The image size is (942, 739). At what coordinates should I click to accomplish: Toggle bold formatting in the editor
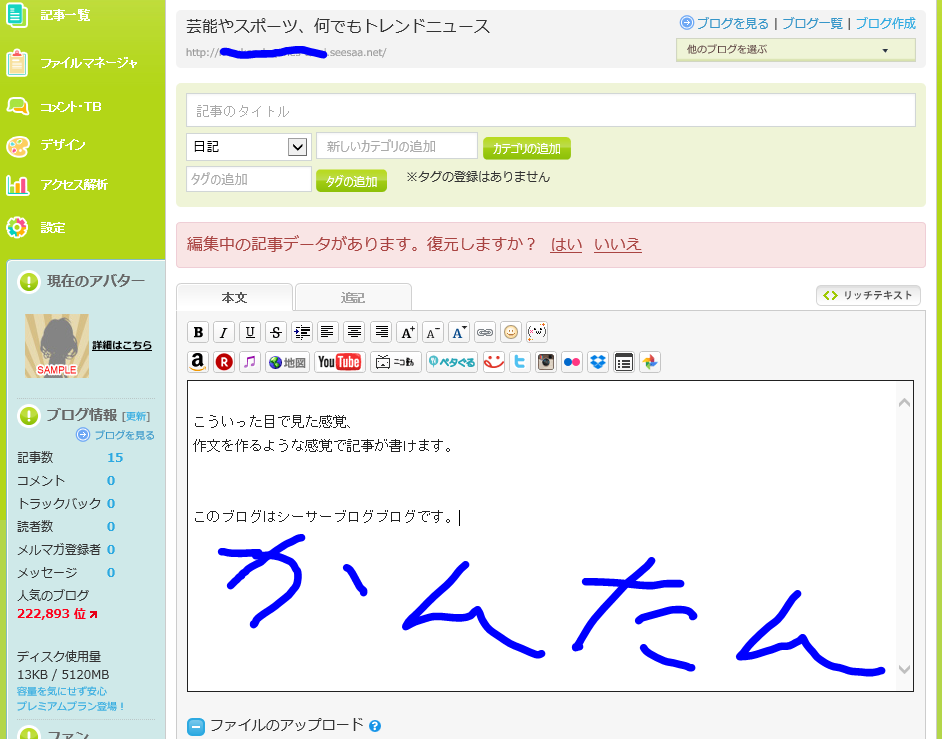pyautogui.click(x=197, y=331)
